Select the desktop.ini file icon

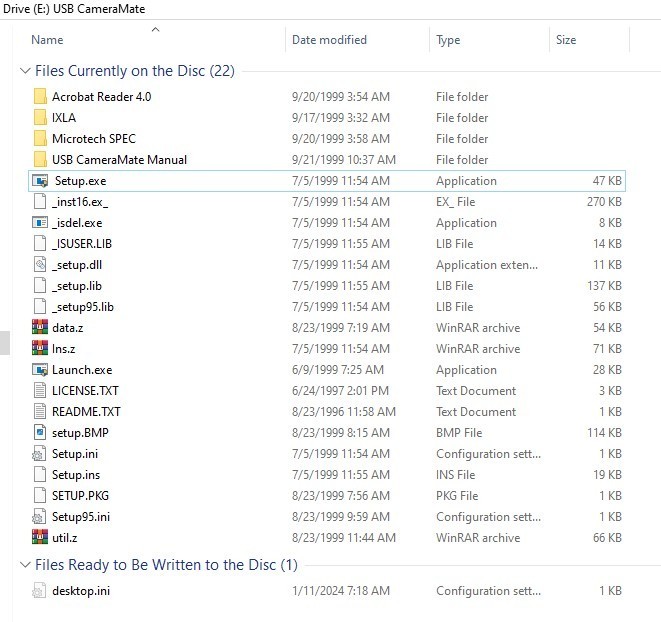[40, 591]
